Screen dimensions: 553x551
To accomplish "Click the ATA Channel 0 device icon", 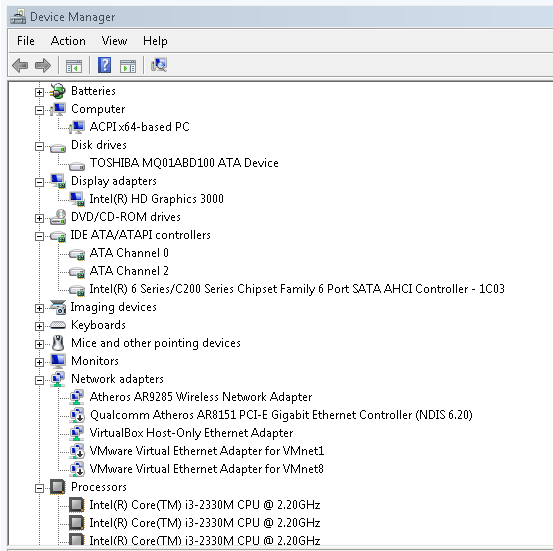I will [x=77, y=254].
